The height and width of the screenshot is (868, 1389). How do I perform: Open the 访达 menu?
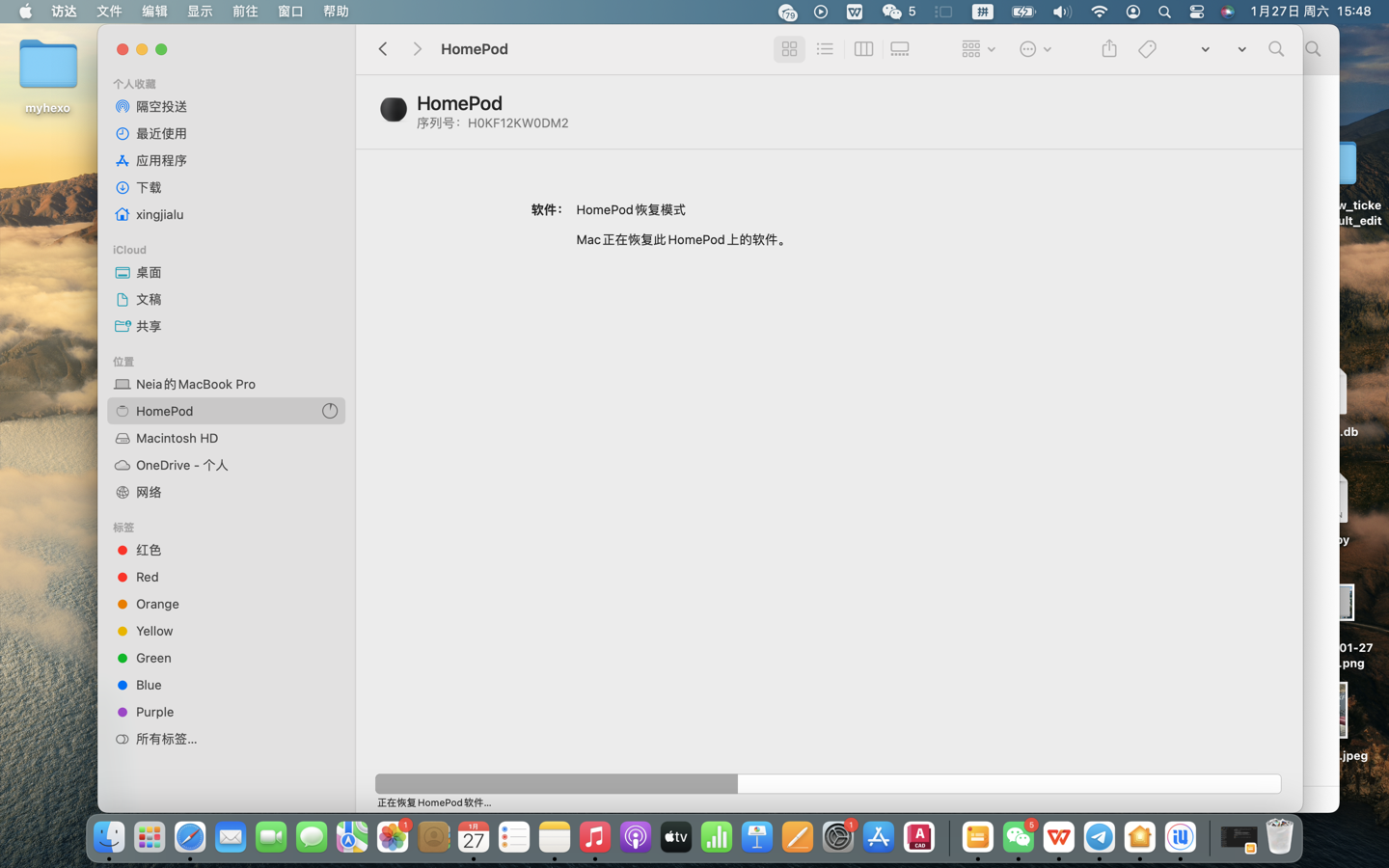pos(64,12)
